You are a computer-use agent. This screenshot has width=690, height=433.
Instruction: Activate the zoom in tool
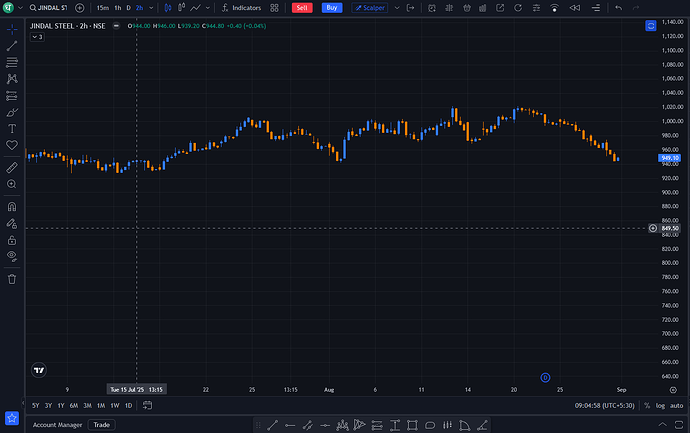[12, 184]
